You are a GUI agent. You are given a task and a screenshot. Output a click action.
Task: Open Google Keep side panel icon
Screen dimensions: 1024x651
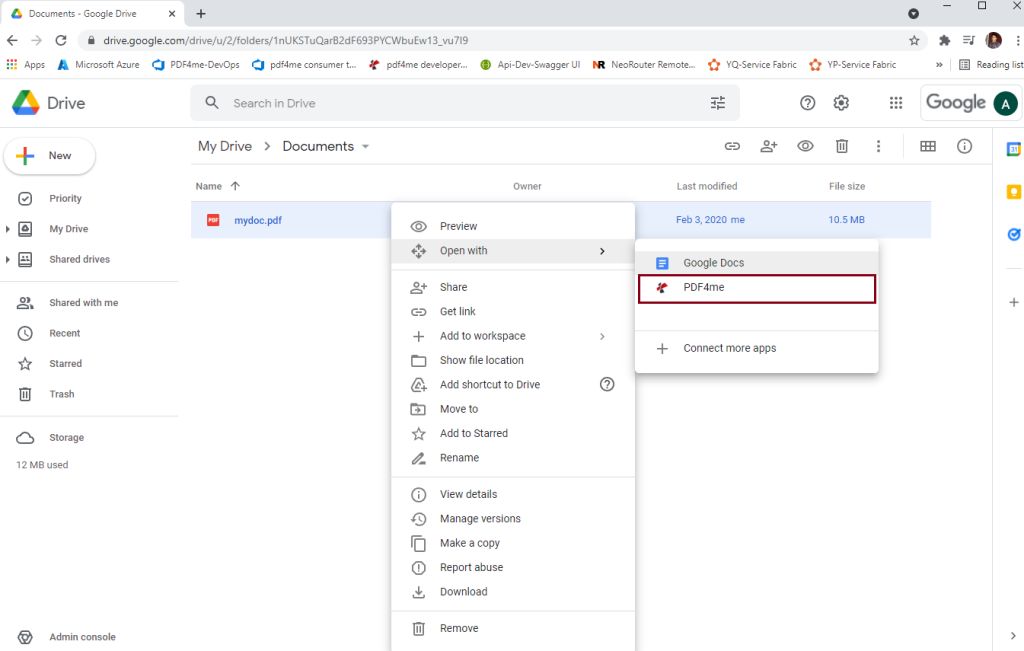tap(1013, 192)
